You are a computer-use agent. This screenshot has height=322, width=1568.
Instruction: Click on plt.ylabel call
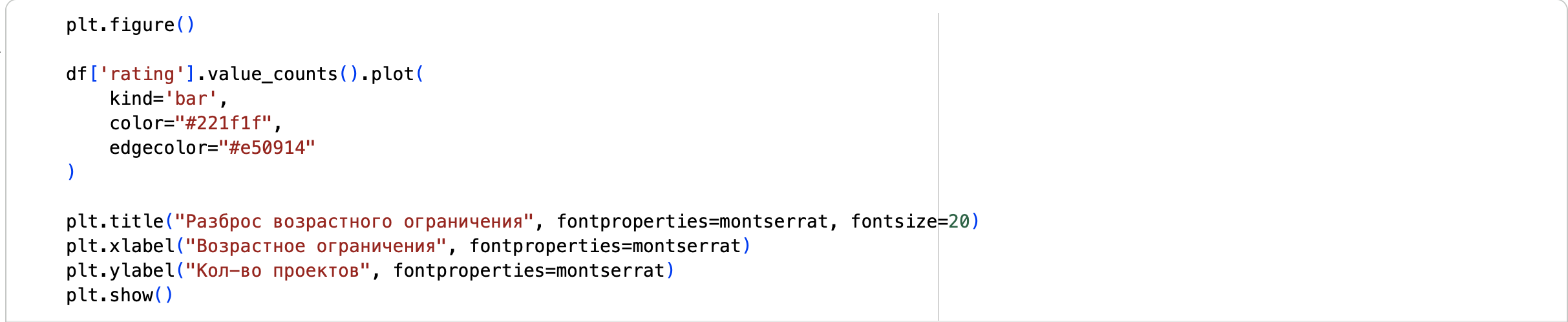coord(120,271)
